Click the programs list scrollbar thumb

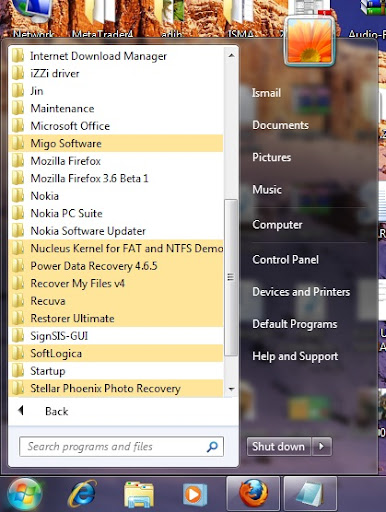[x=231, y=277]
